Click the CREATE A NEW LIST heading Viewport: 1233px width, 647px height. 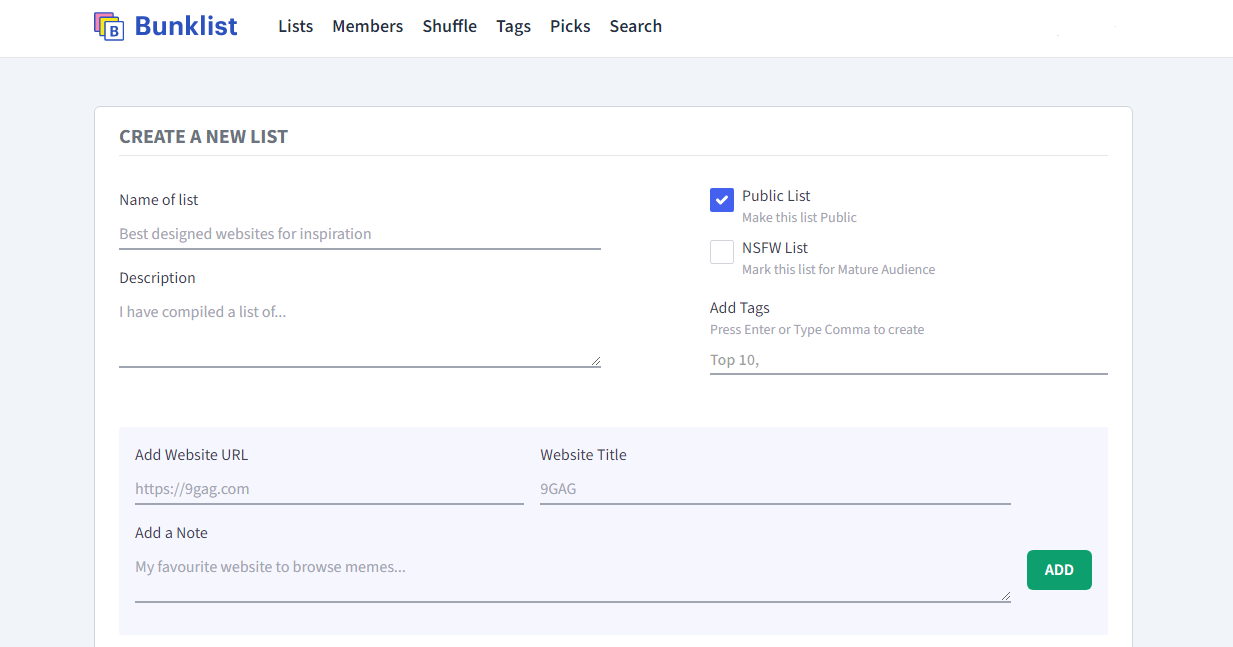[x=204, y=137]
